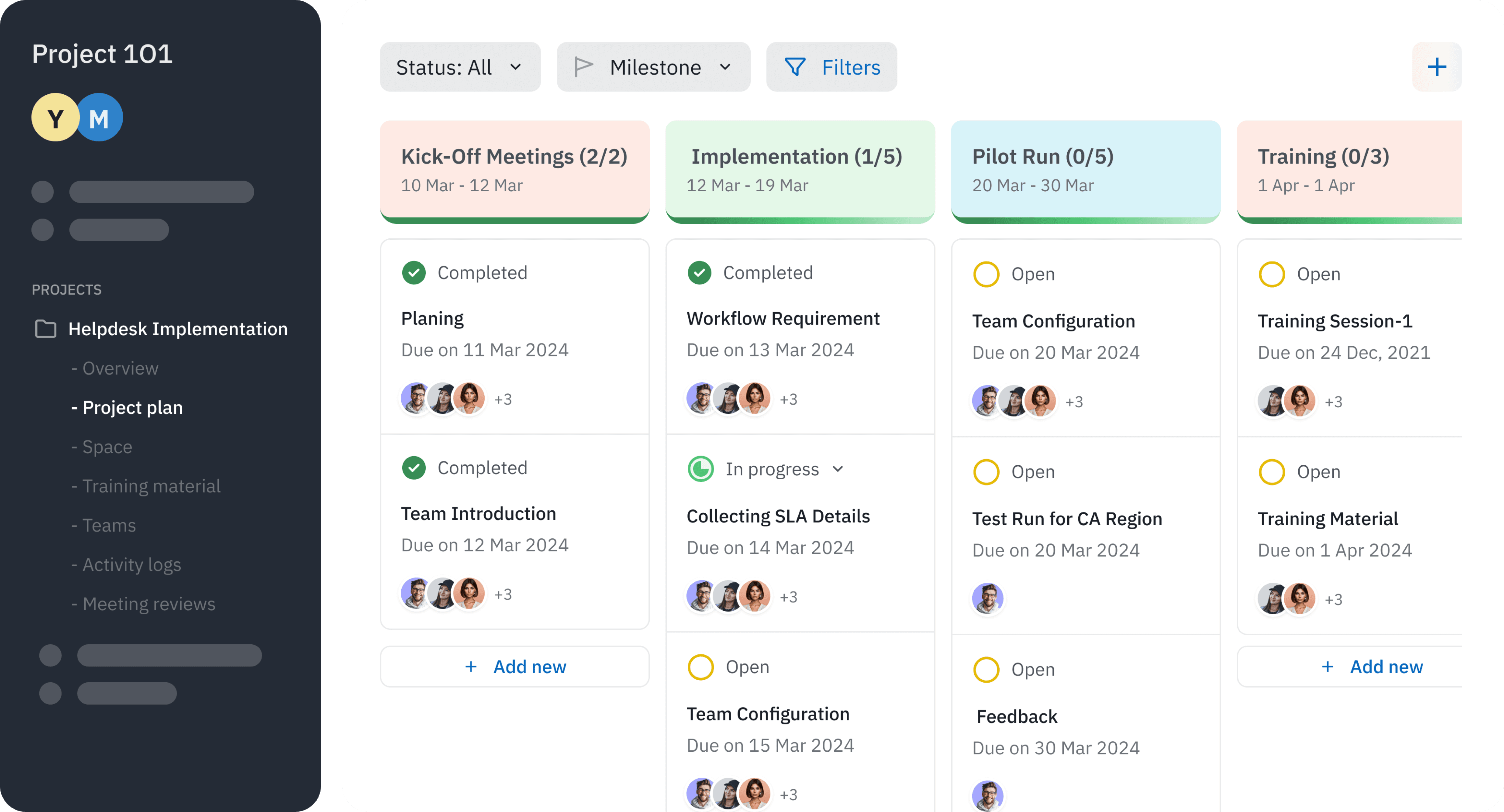Click the green completed checkmark on Planing
Viewport: 1504px width, 812px height.
pyautogui.click(x=414, y=272)
